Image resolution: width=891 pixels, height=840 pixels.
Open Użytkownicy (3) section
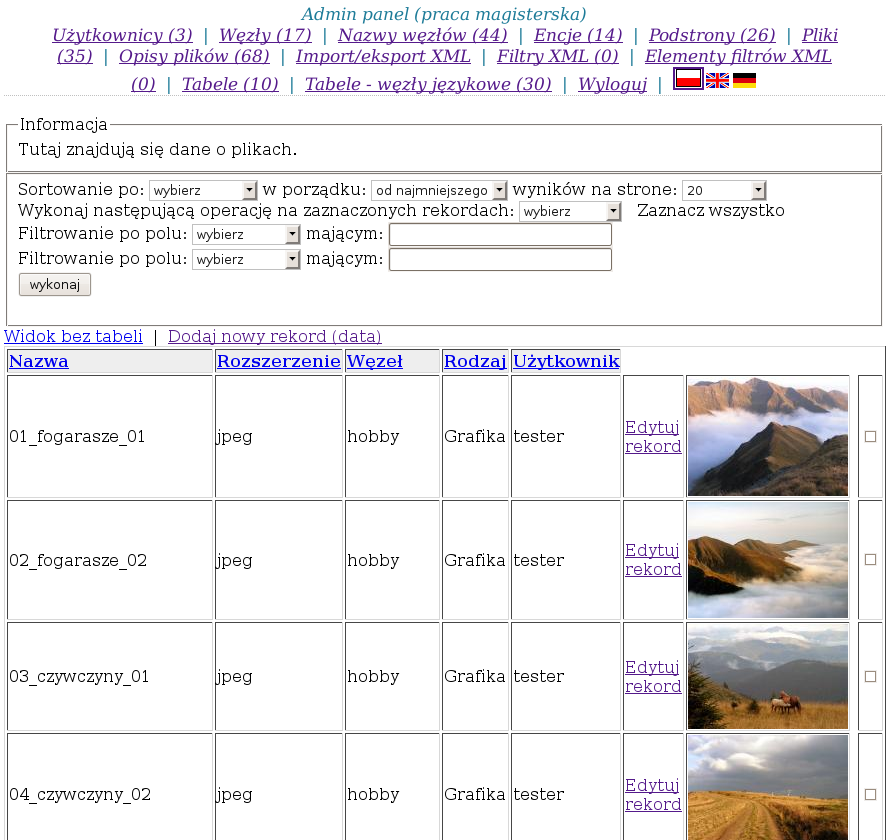[122, 35]
